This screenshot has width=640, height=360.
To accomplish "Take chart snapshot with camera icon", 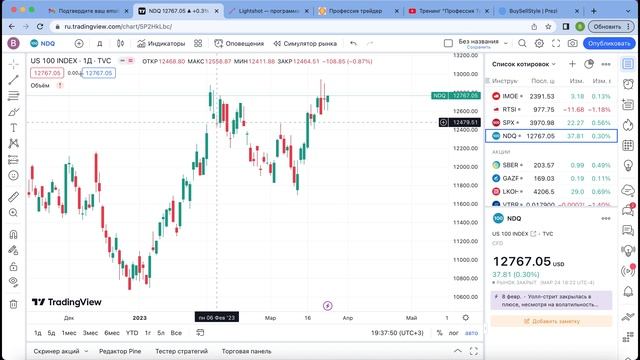I will tap(573, 43).
